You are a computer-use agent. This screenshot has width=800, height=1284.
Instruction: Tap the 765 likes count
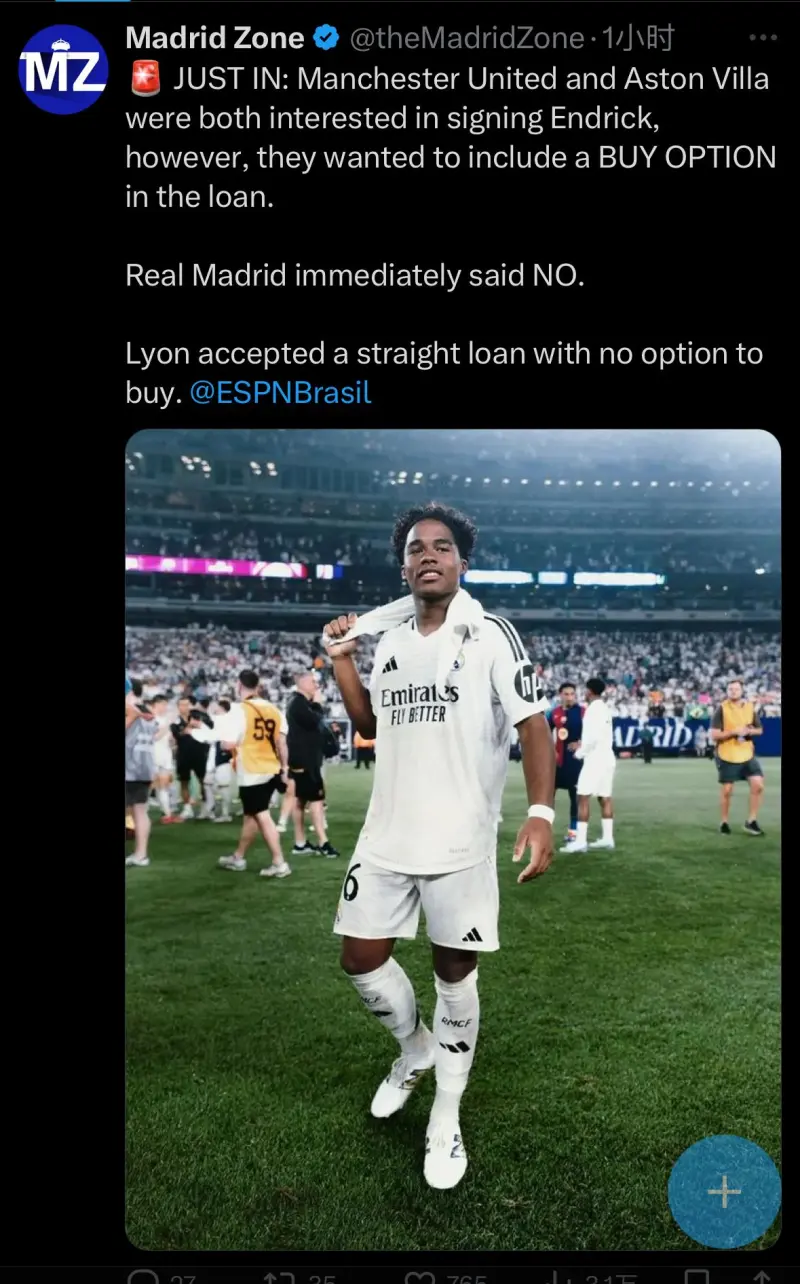point(462,1279)
